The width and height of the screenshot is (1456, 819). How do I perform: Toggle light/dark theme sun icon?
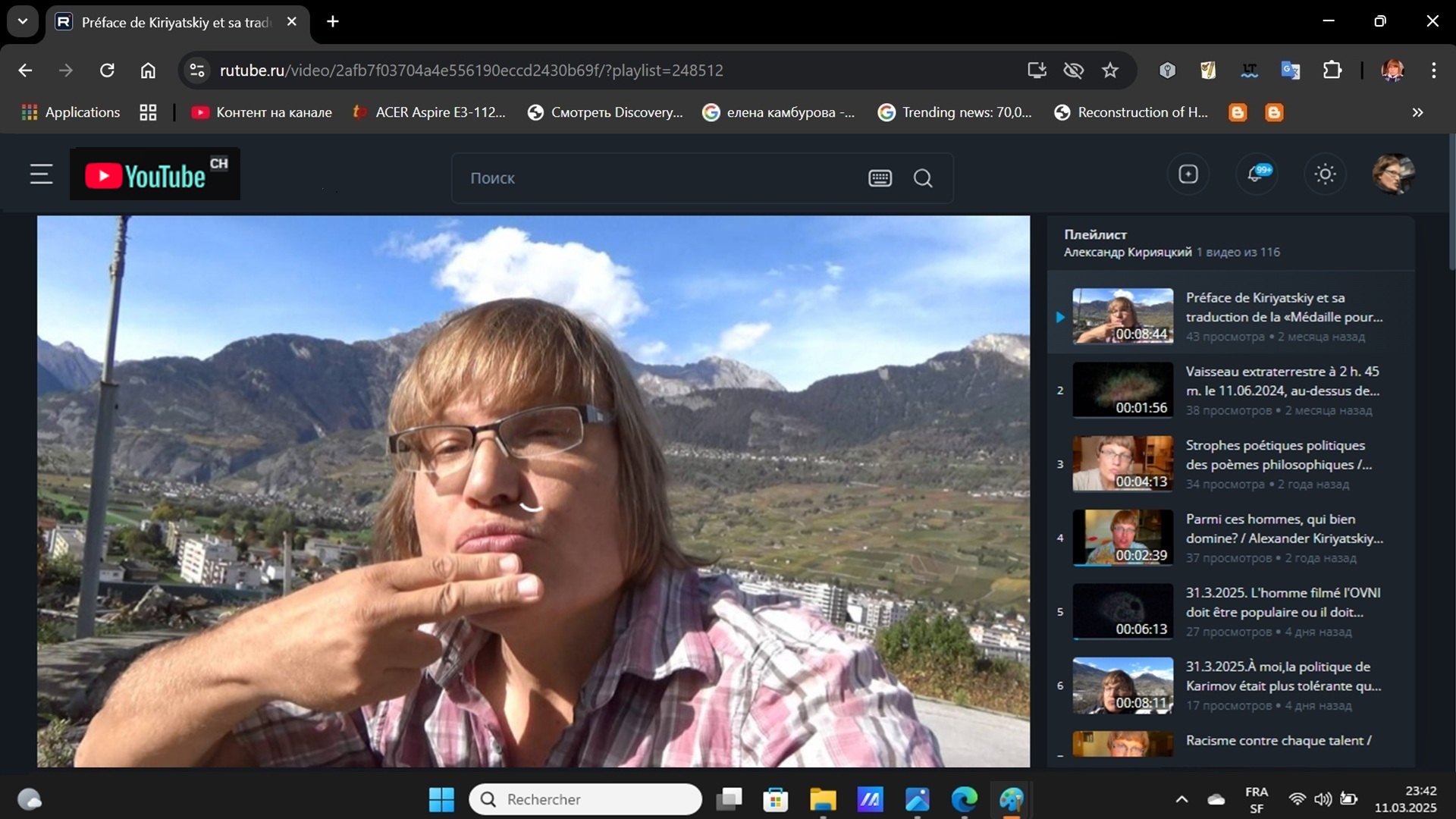[x=1325, y=174]
